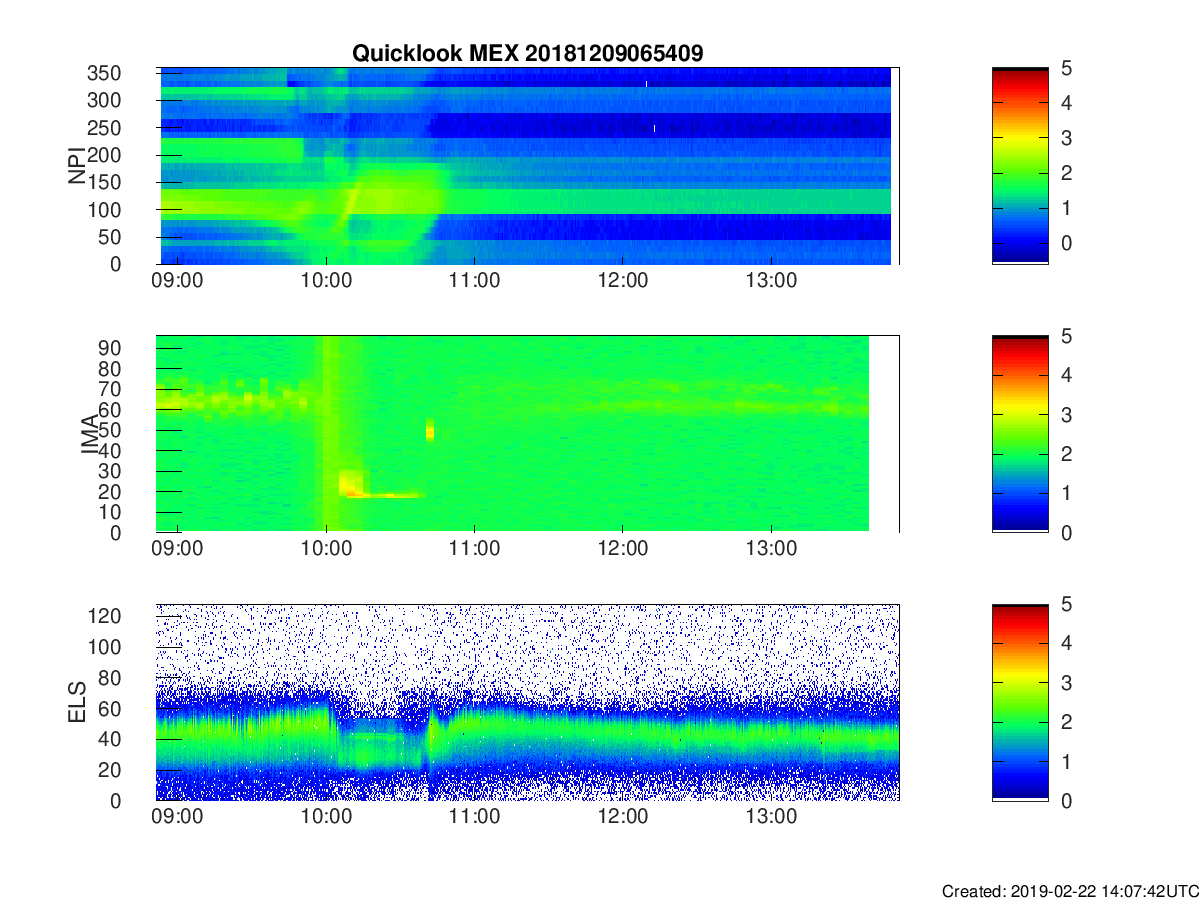
Task: Click the 09:00 label under IMA plot
Action: pos(177,549)
